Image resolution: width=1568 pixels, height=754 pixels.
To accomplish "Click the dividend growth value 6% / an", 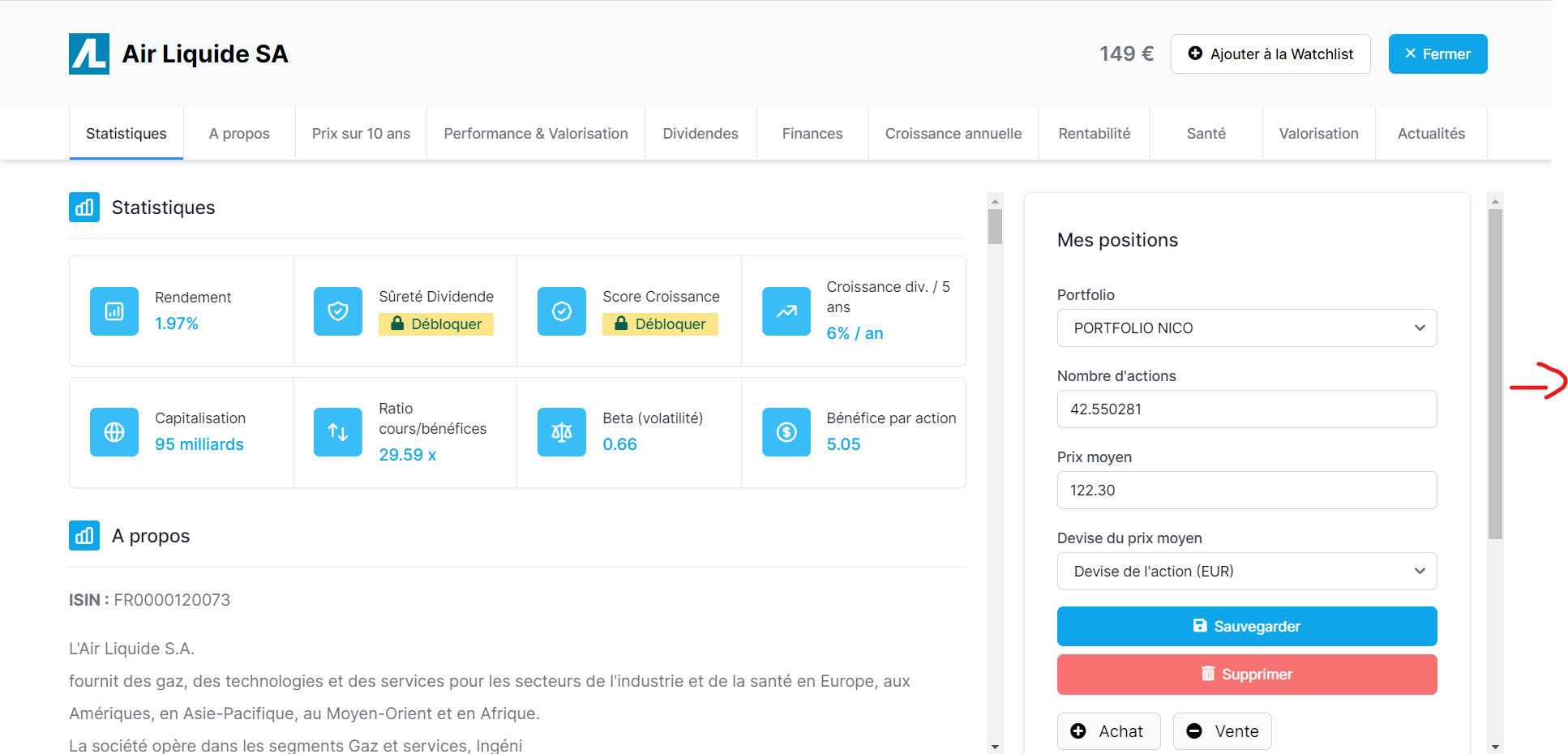I will click(855, 333).
